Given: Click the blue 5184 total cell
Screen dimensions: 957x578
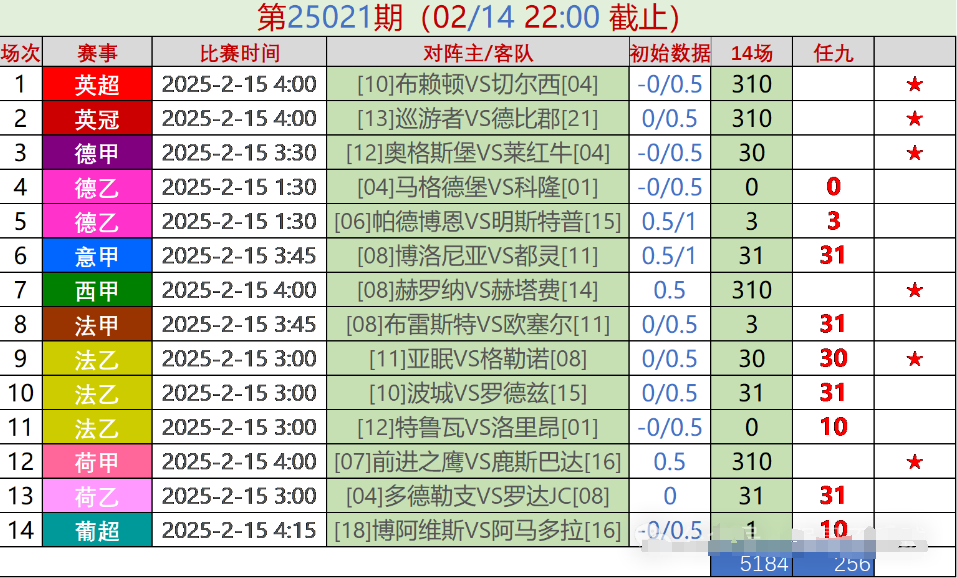Looking at the screenshot, I should tap(751, 564).
